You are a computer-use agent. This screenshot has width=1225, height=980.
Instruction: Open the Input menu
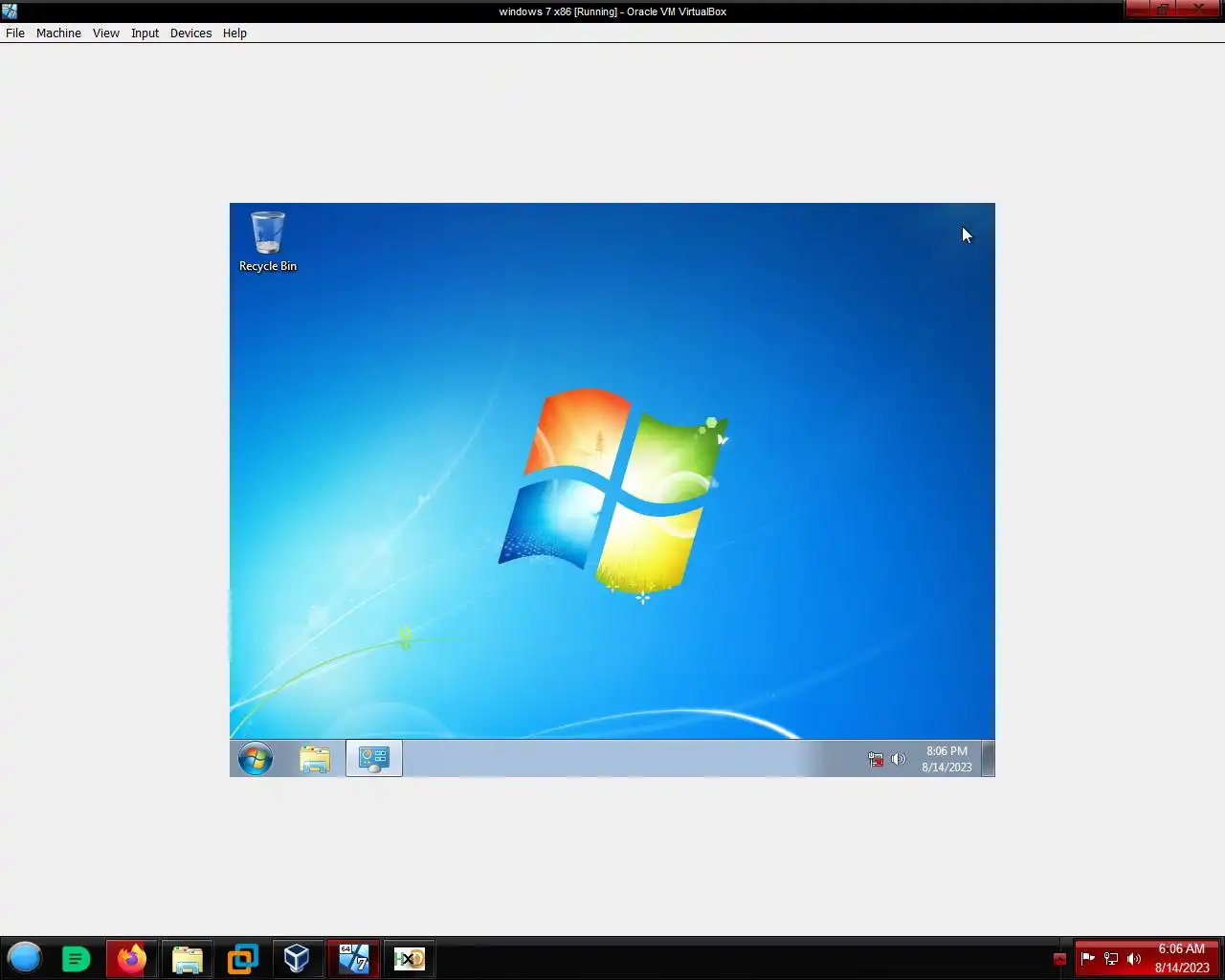(x=145, y=33)
